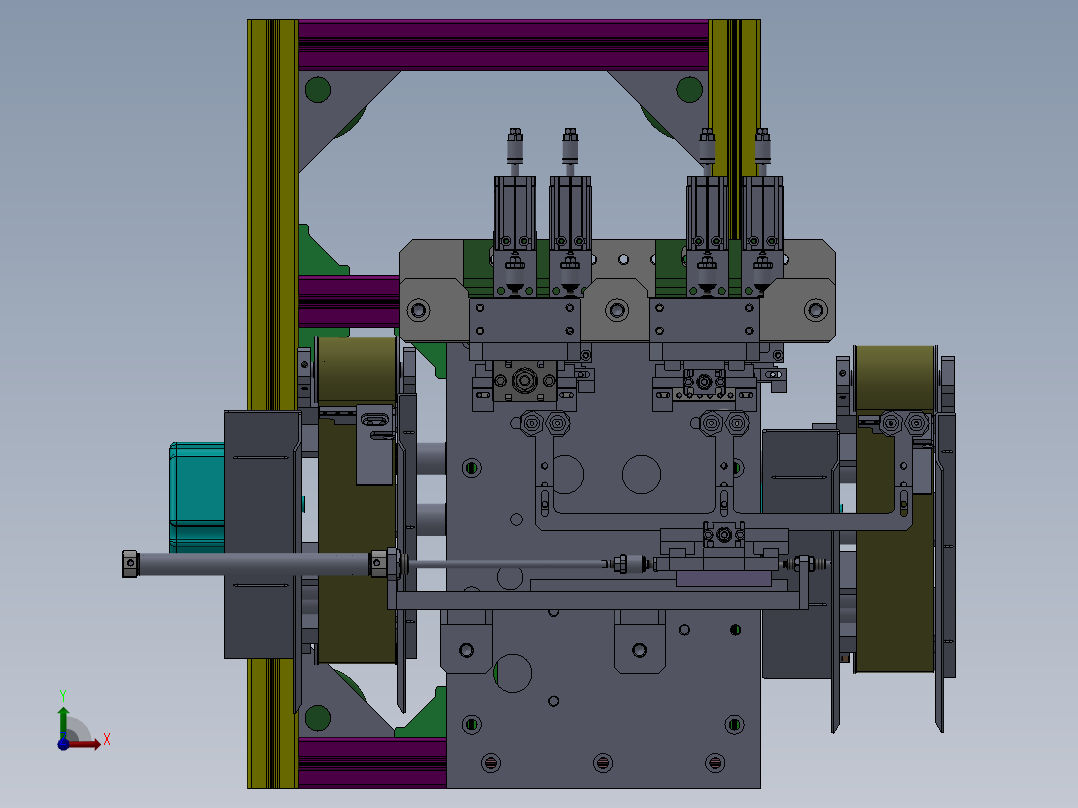Select the bottom purple frame beam
The height and width of the screenshot is (808, 1078).
[x=372, y=763]
